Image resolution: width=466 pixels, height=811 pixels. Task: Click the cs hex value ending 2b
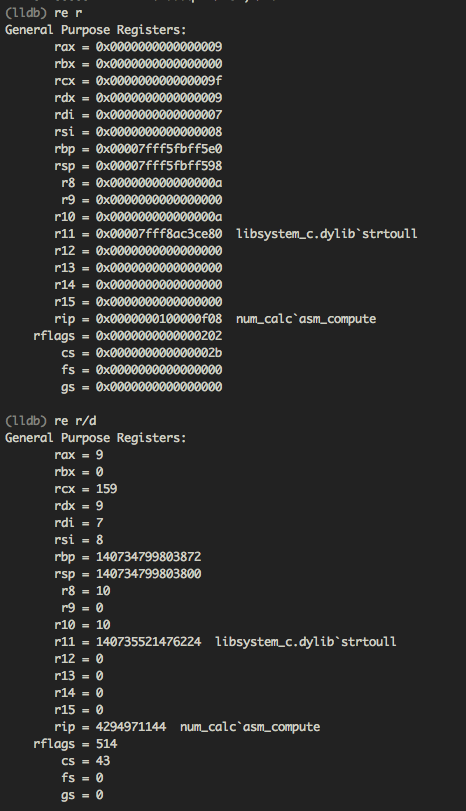point(159,353)
